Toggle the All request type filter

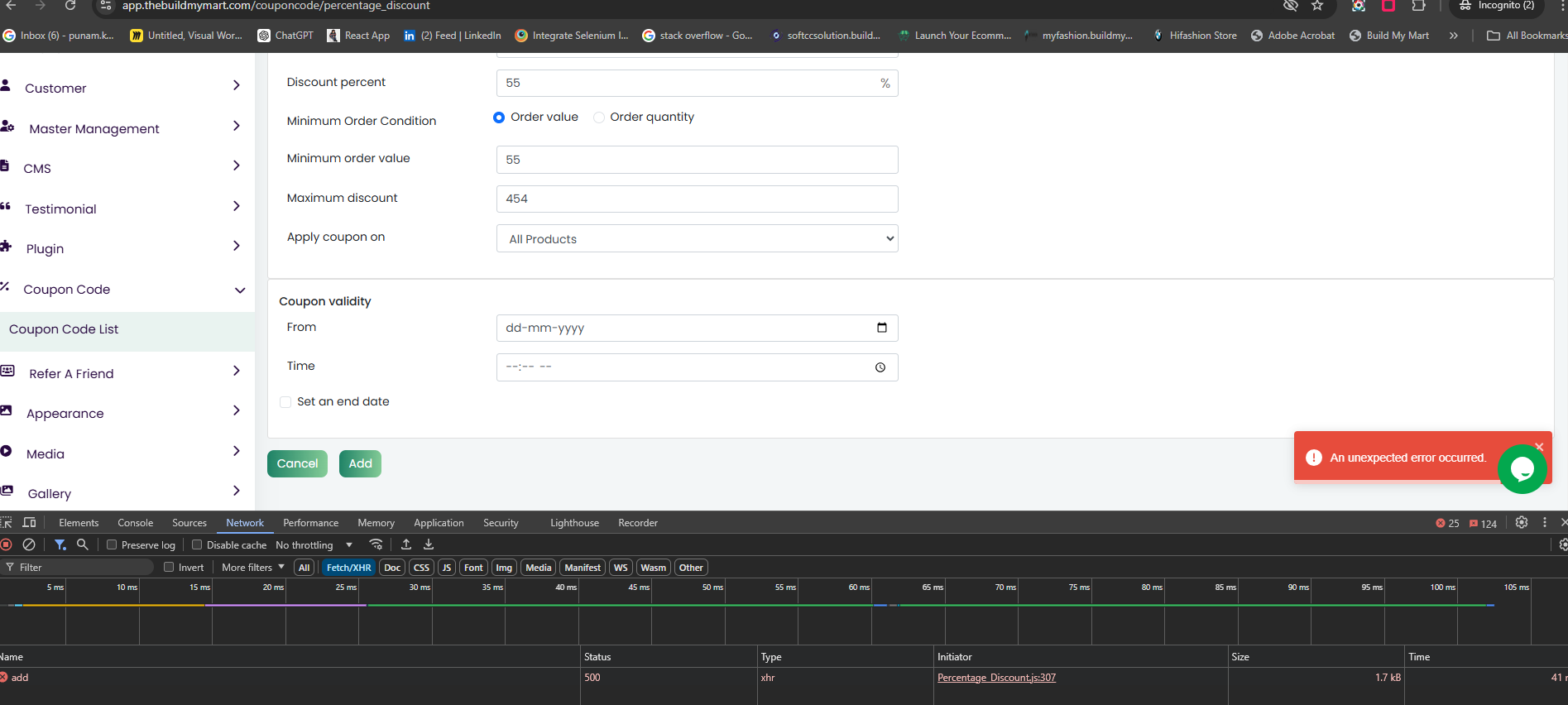click(x=304, y=568)
